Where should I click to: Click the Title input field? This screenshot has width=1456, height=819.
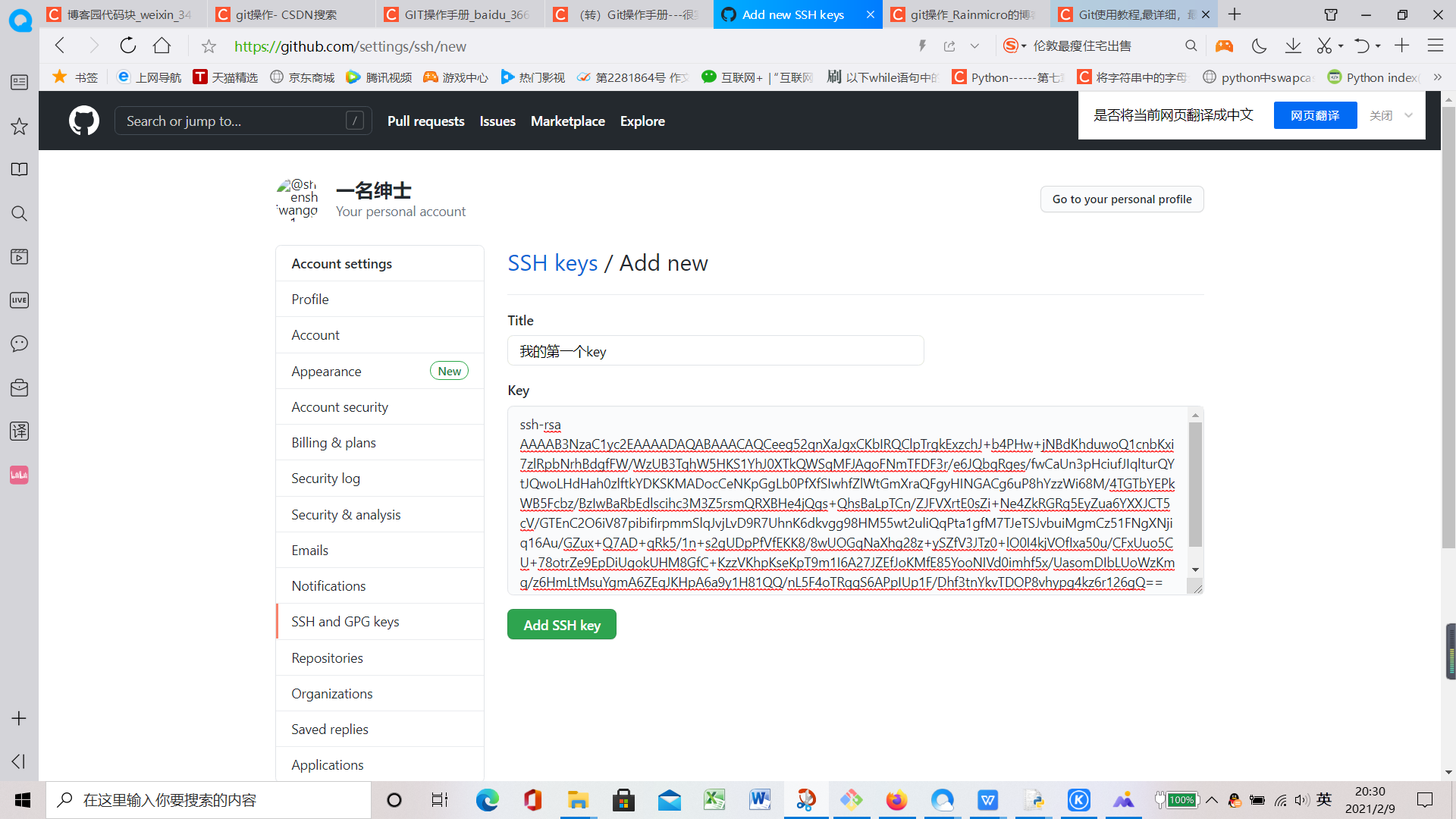click(715, 351)
